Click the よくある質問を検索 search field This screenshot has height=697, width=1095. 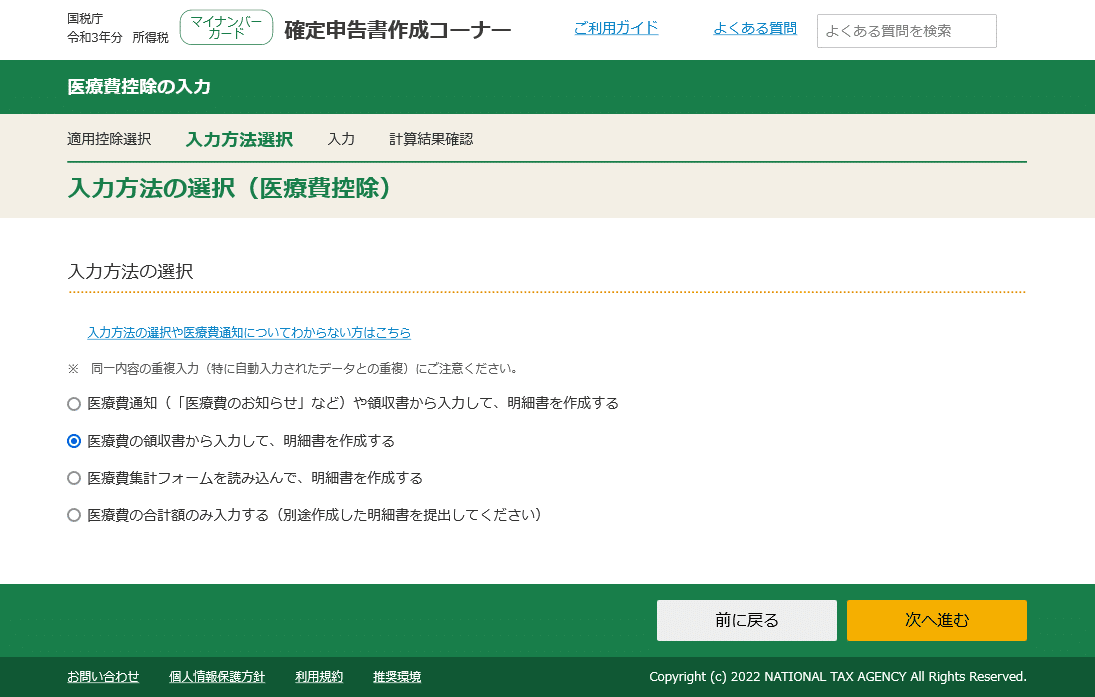click(906, 30)
